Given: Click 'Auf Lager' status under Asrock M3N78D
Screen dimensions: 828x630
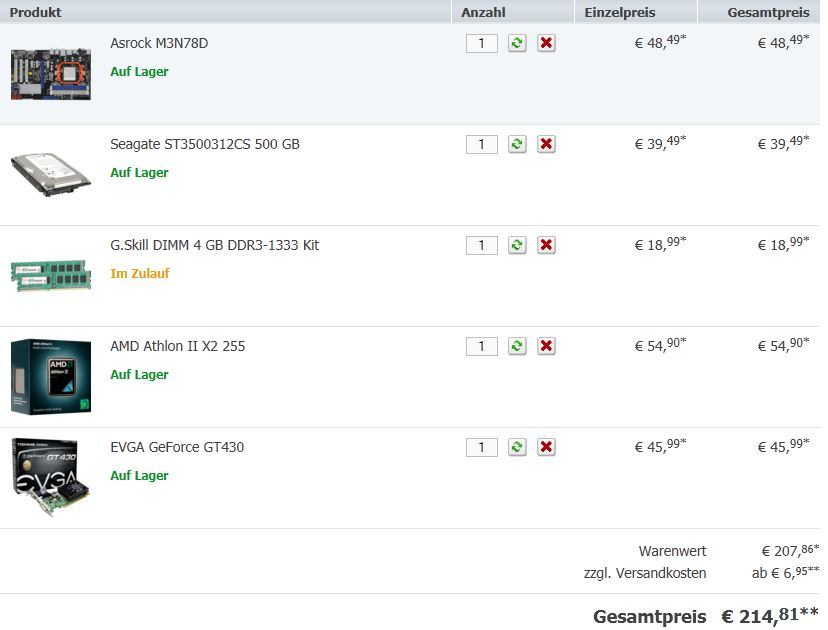Looking at the screenshot, I should [139, 71].
